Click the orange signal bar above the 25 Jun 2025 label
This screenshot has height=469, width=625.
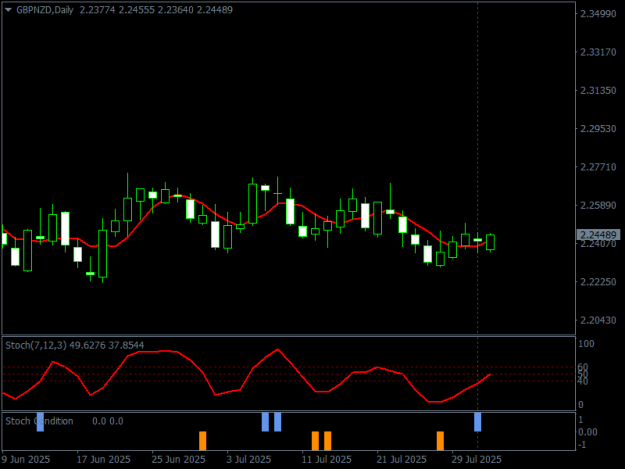coord(202,441)
